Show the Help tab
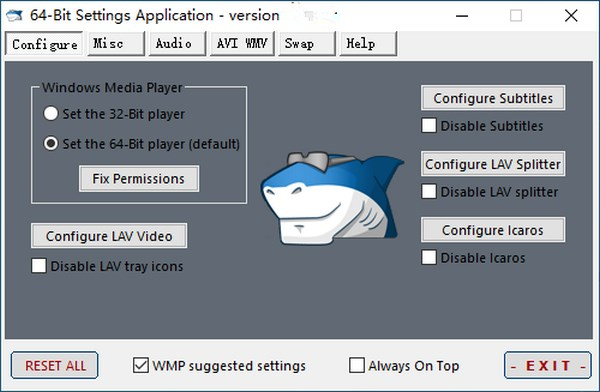The image size is (600, 392). (x=368, y=44)
